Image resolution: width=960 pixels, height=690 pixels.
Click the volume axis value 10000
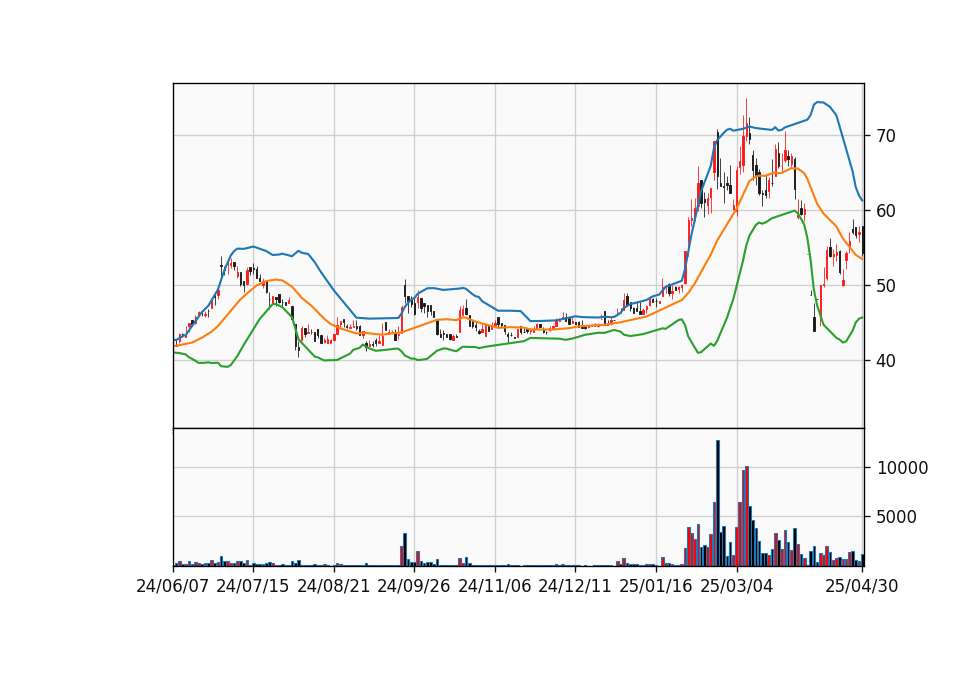(x=902, y=468)
